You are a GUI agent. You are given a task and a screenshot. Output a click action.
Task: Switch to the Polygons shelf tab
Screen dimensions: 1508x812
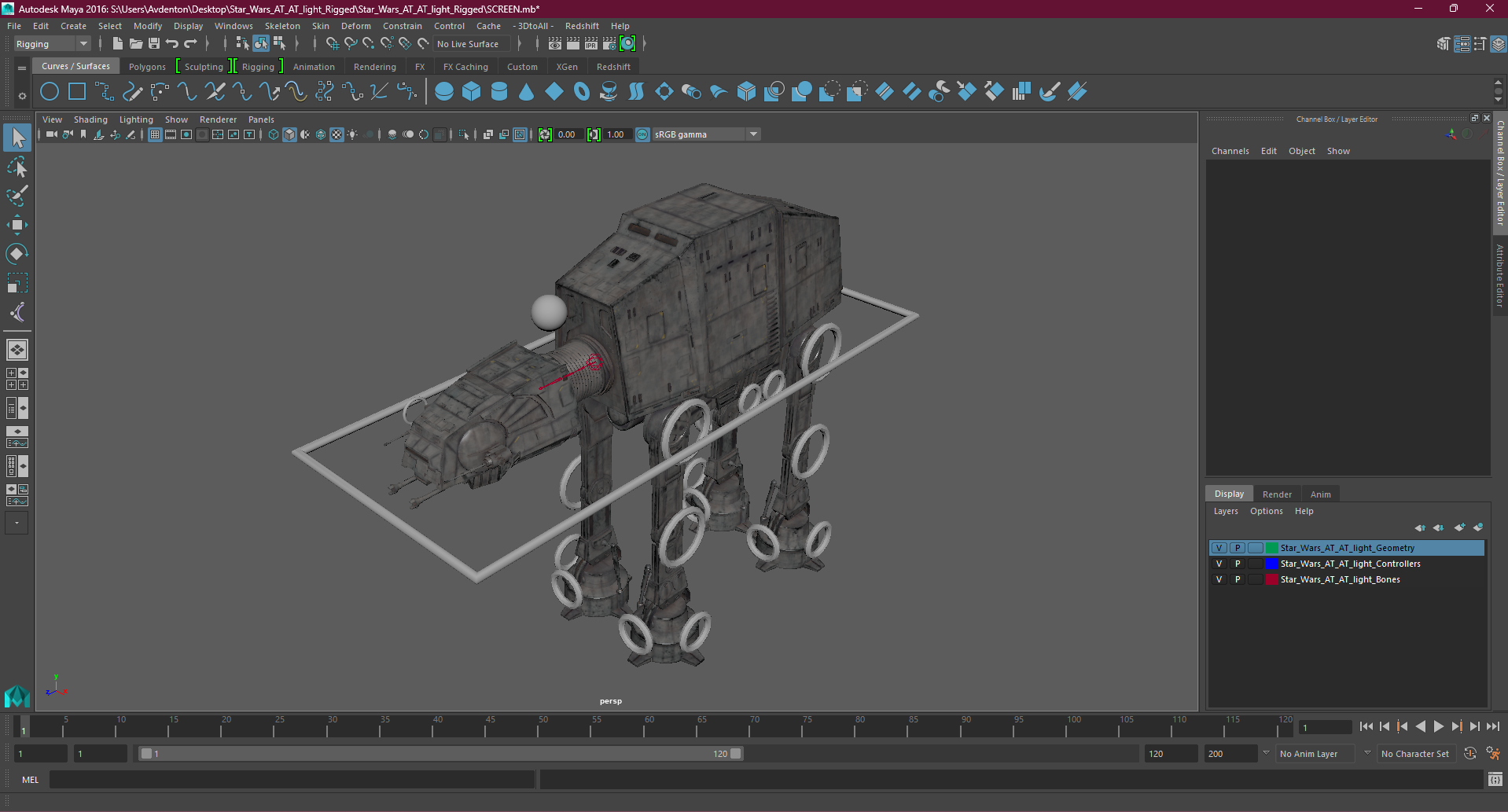[147, 67]
